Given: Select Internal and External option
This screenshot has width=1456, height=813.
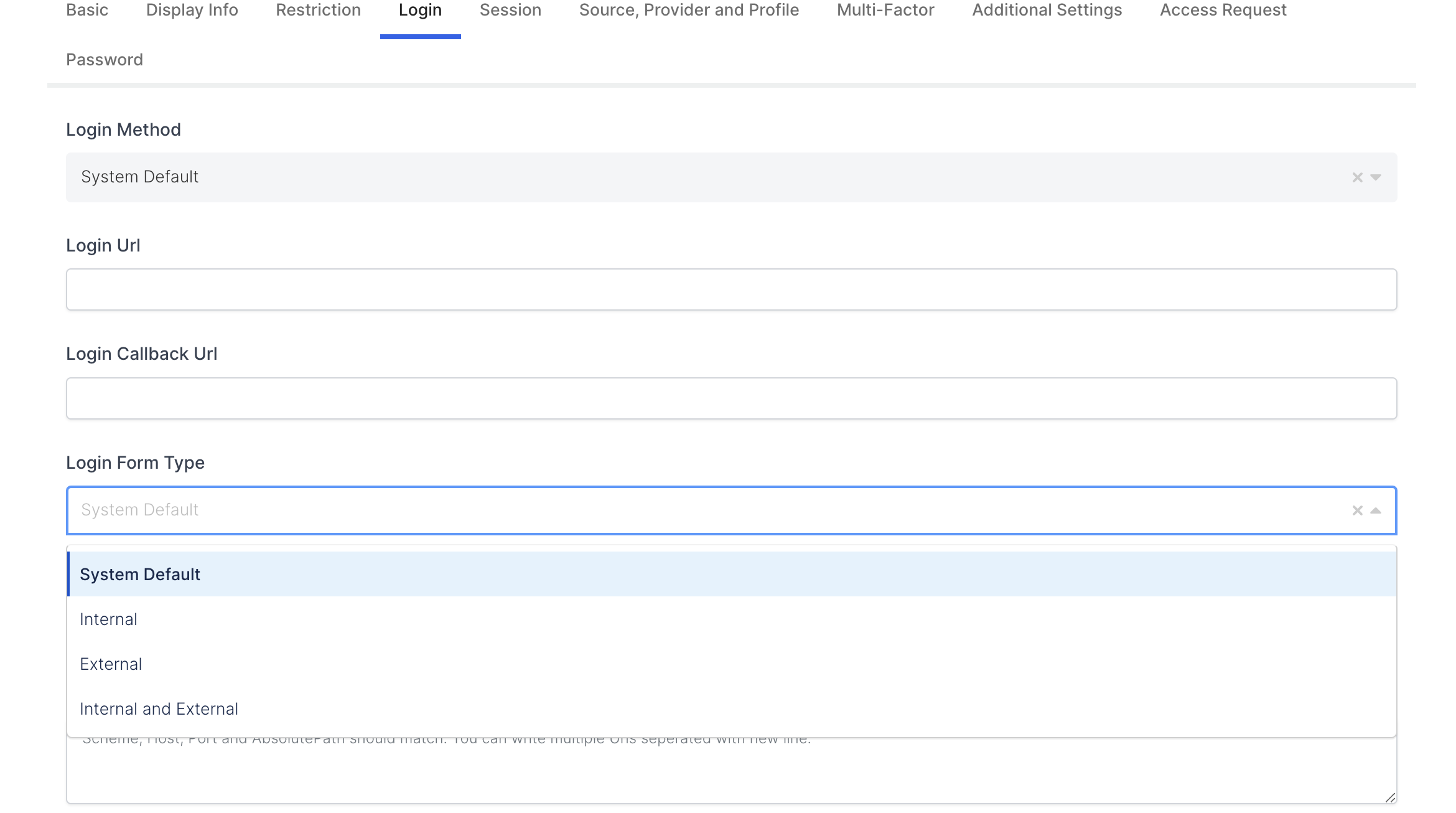Looking at the screenshot, I should pyautogui.click(x=159, y=709).
